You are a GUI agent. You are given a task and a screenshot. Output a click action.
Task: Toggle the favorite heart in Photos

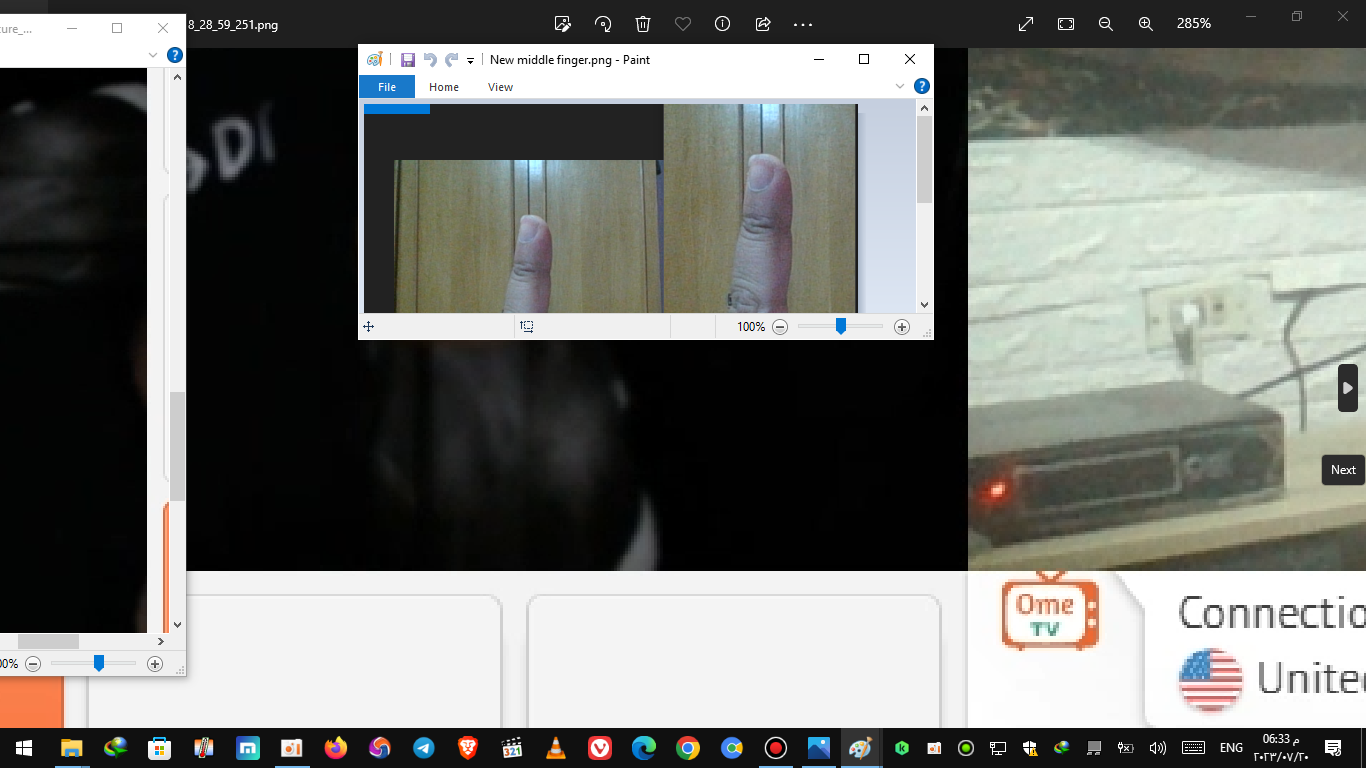click(x=683, y=24)
